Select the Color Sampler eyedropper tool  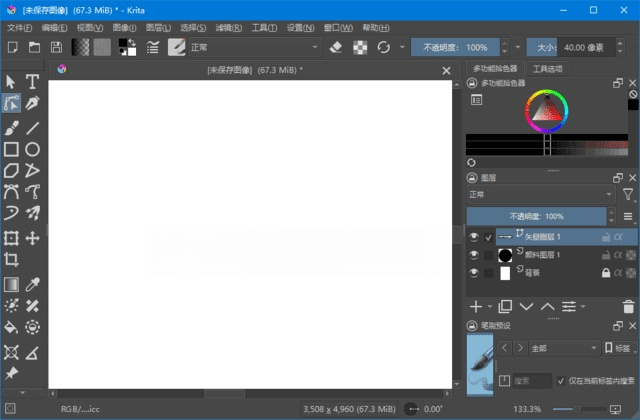pos(33,284)
